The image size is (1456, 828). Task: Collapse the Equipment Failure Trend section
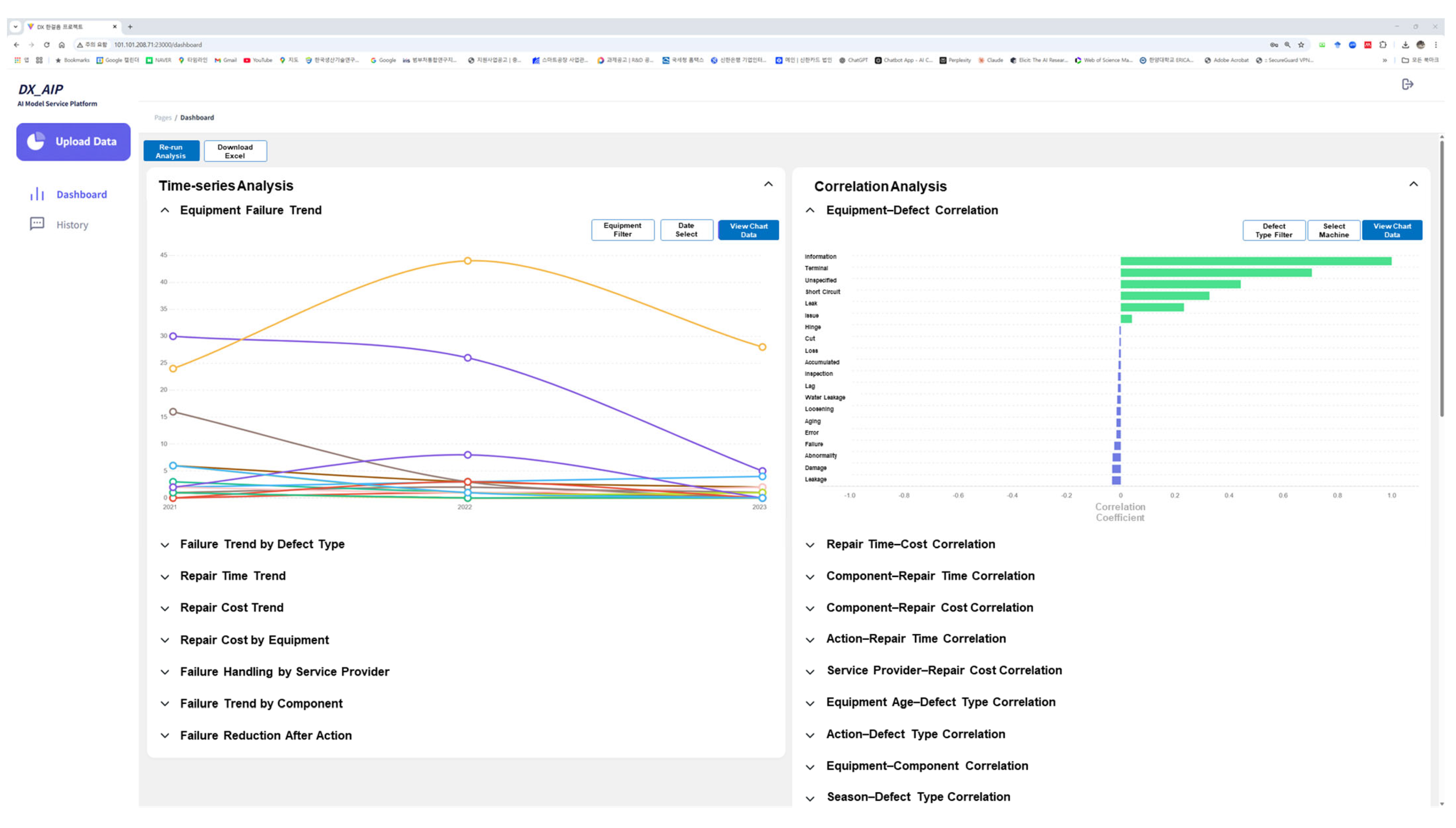coord(165,210)
